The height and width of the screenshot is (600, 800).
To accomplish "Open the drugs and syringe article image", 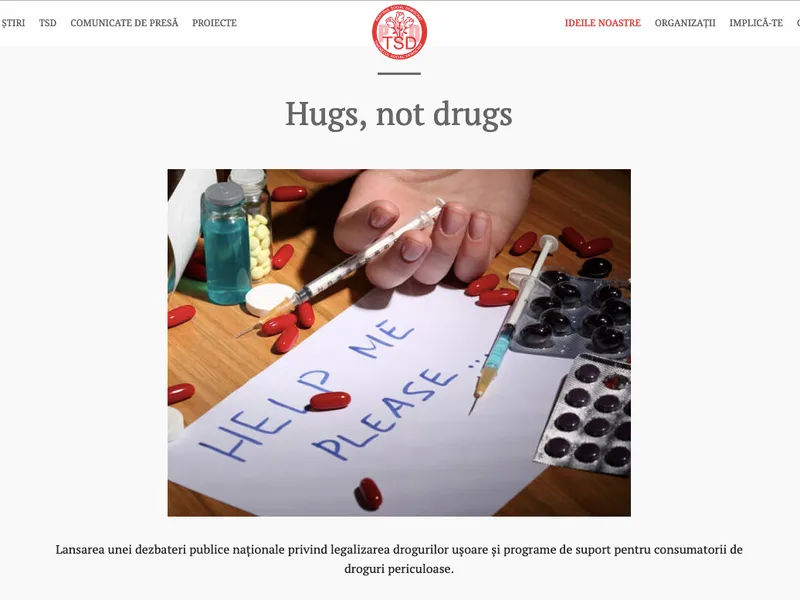I will (x=399, y=342).
